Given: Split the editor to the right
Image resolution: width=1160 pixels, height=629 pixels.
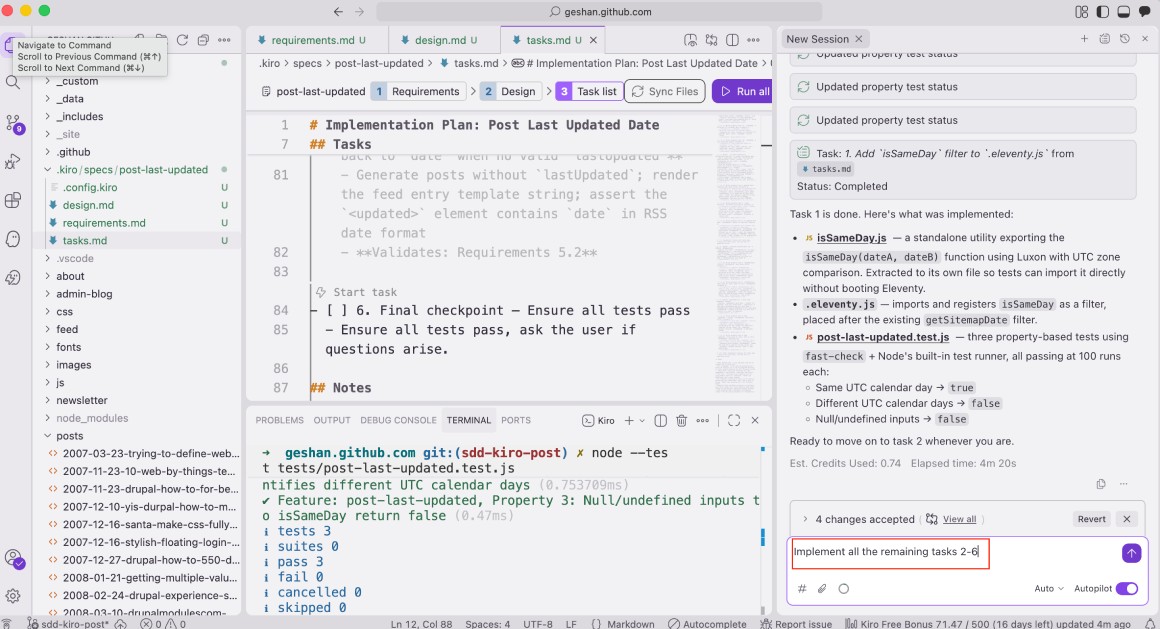Looking at the screenshot, I should pyautogui.click(x=732, y=40).
